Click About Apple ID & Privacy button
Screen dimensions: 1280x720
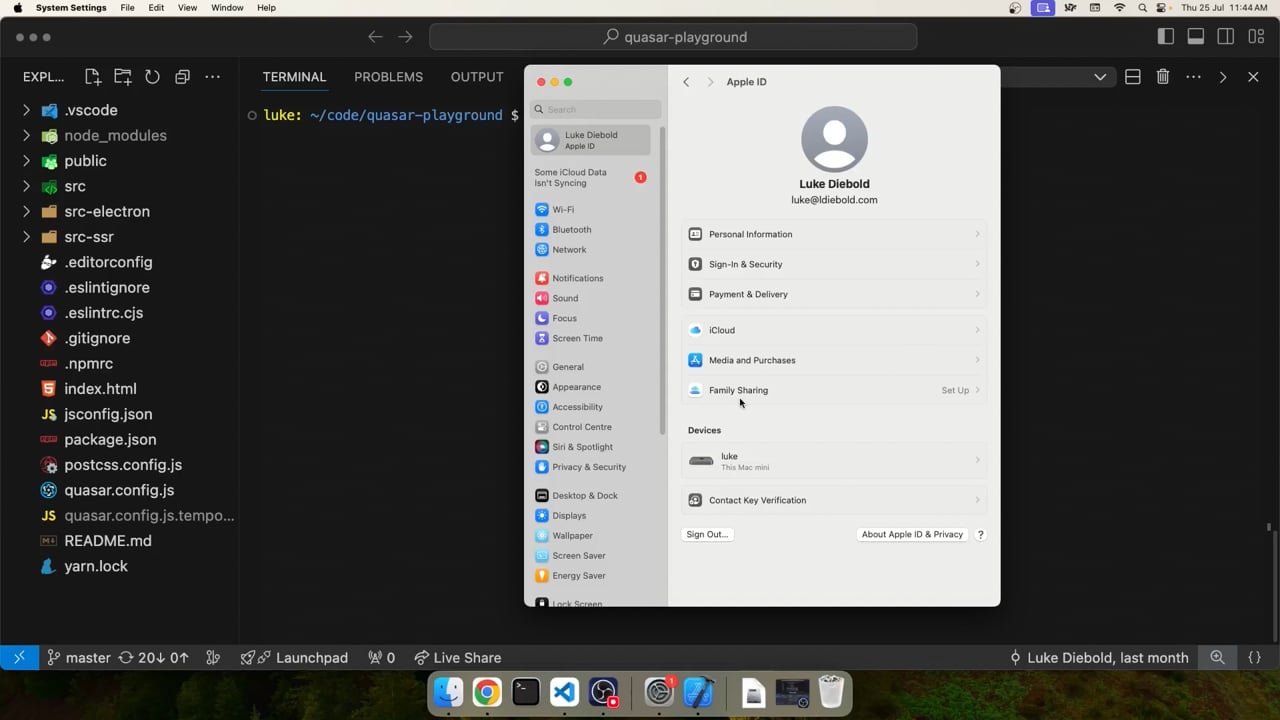pos(912,534)
